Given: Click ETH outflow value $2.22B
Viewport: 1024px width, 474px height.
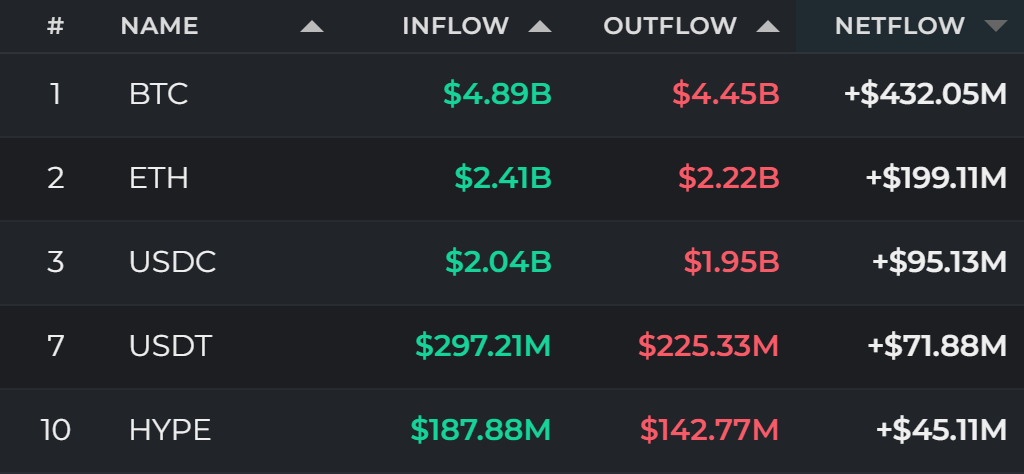Looking at the screenshot, I should (729, 178).
